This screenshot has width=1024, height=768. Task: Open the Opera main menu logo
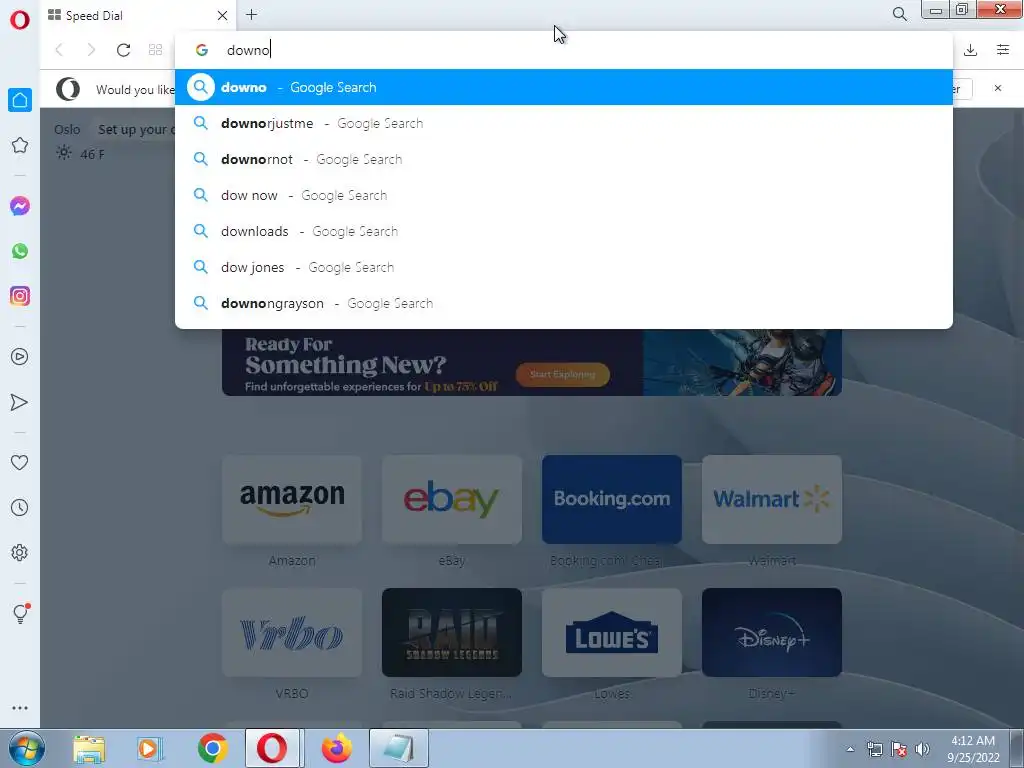coord(20,20)
